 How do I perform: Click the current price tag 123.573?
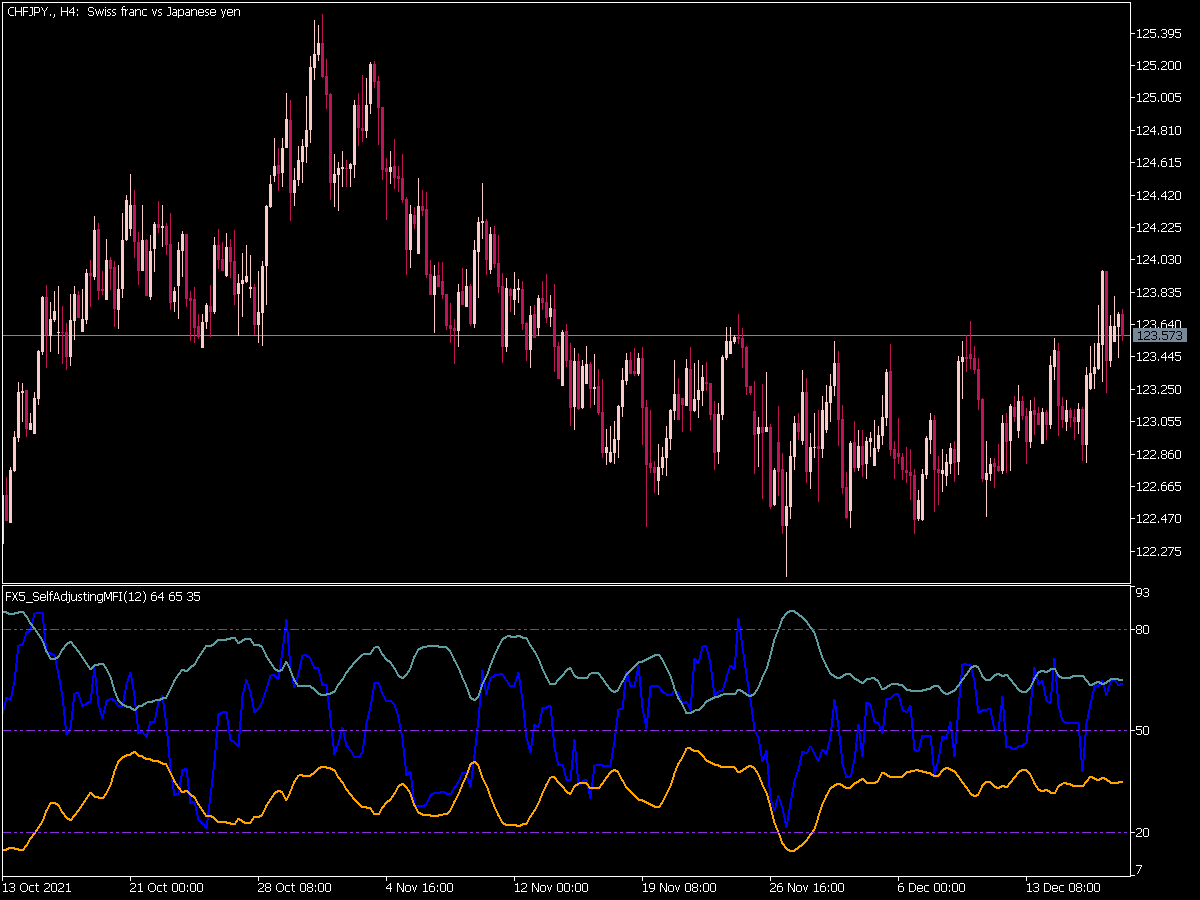1159,336
